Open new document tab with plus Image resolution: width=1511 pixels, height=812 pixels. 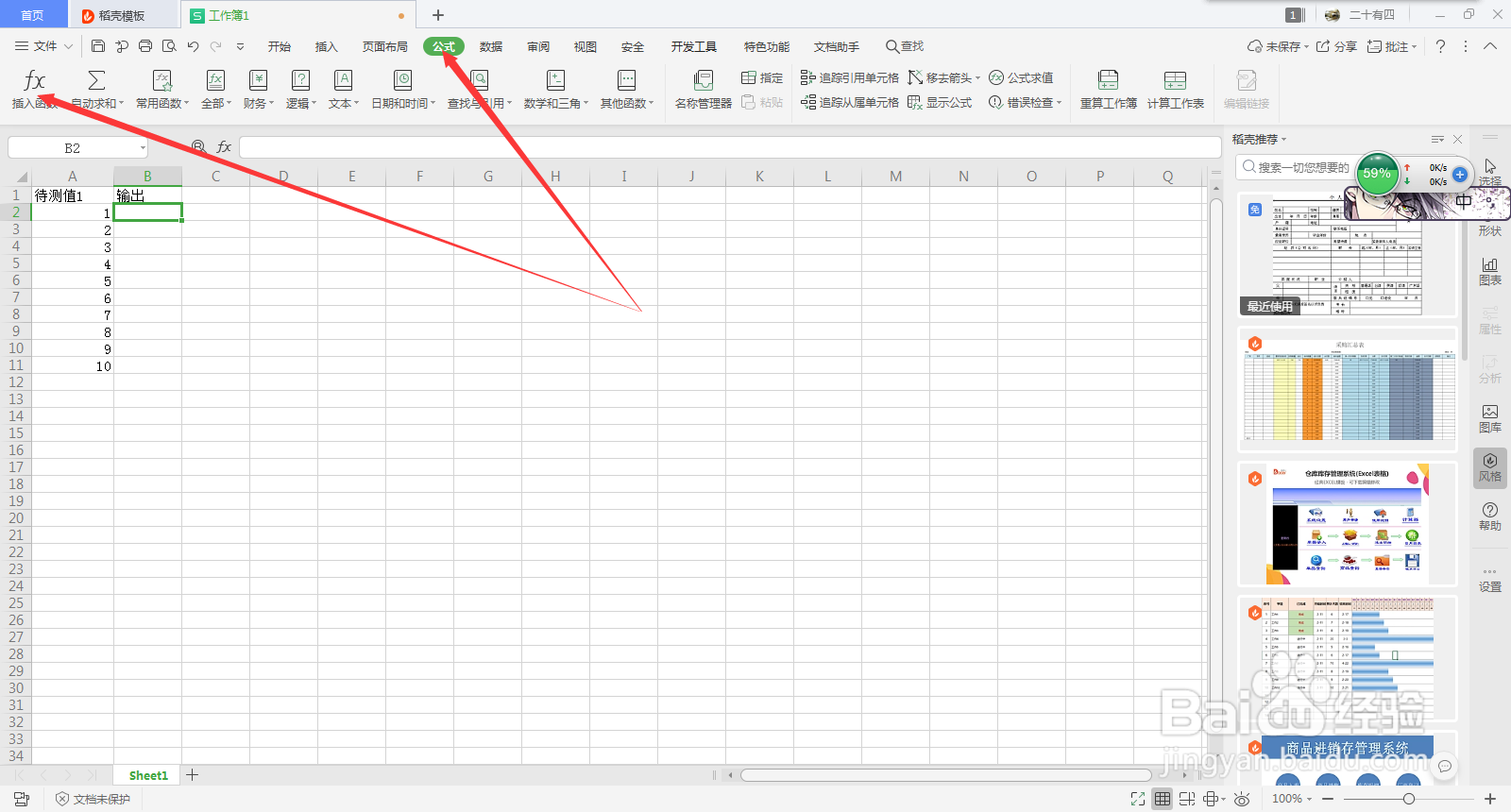point(438,15)
